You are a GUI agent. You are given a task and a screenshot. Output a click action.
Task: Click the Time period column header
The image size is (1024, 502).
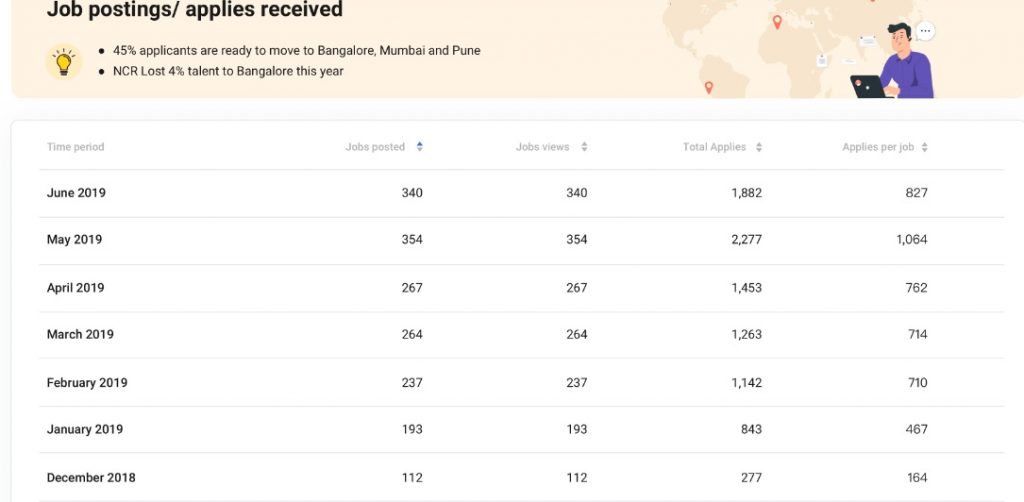pyautogui.click(x=75, y=147)
